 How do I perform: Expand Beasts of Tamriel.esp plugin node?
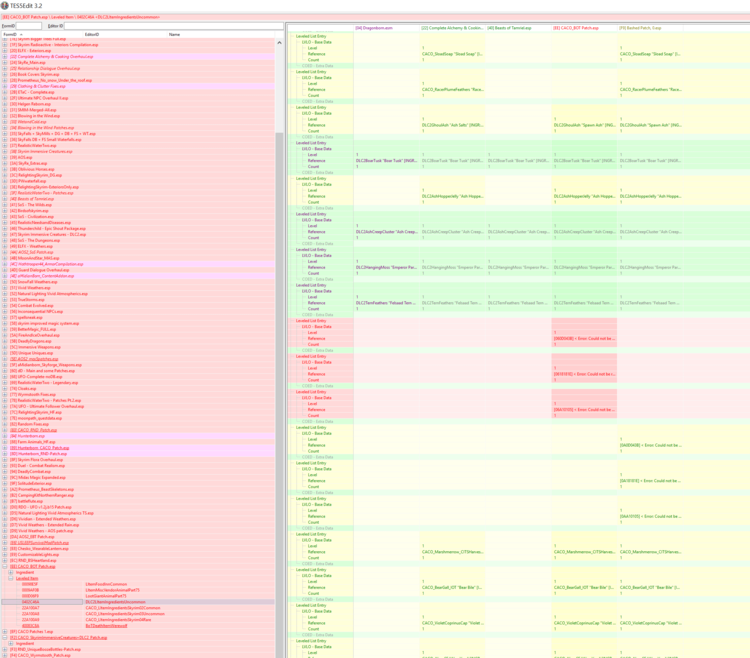pos(5,199)
